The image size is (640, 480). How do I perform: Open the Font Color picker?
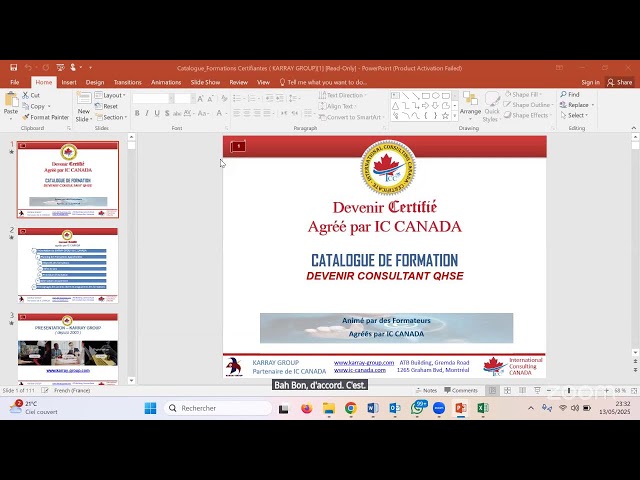pos(221,113)
